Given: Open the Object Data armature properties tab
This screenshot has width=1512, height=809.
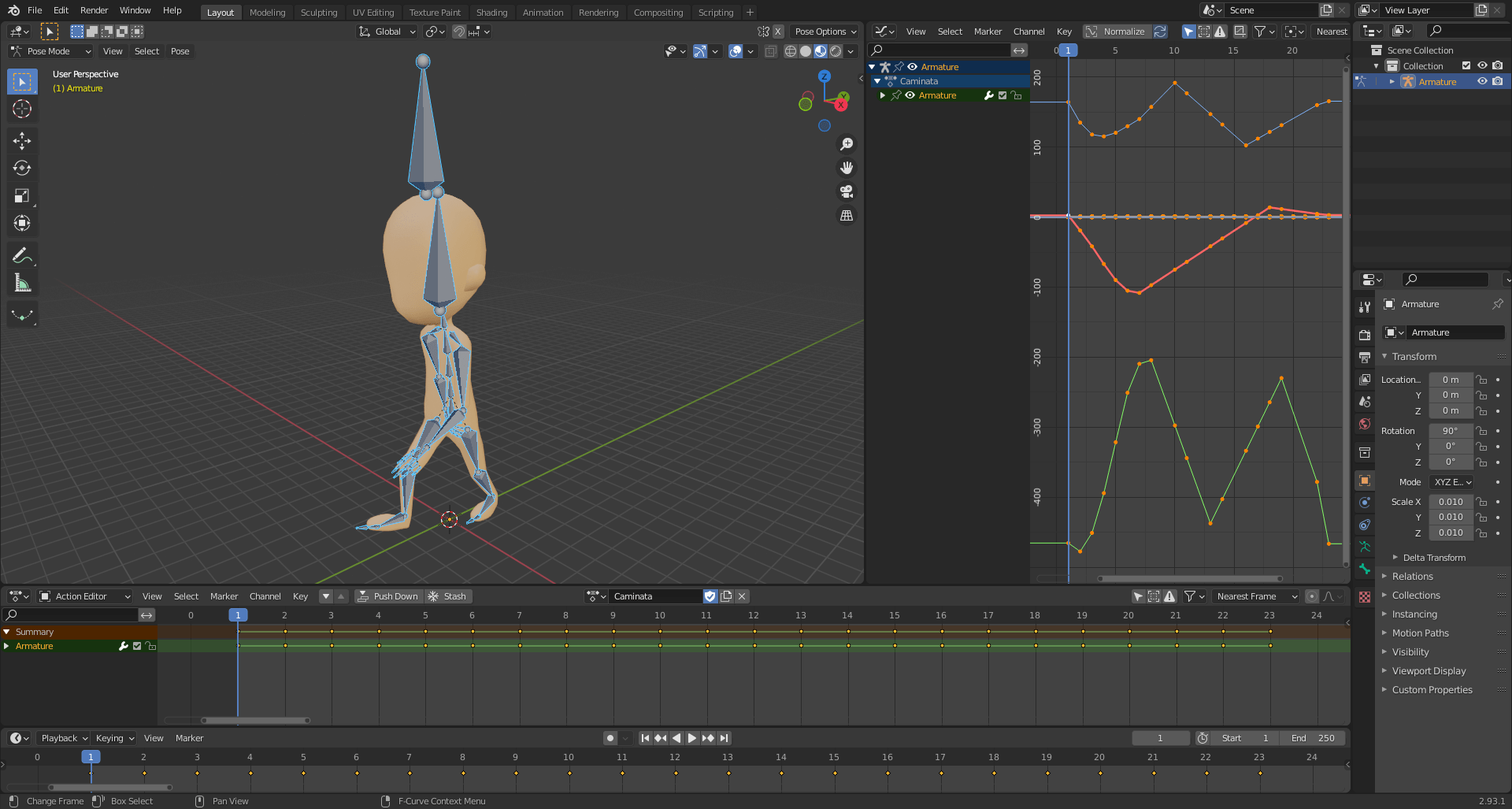Looking at the screenshot, I should 1365,547.
